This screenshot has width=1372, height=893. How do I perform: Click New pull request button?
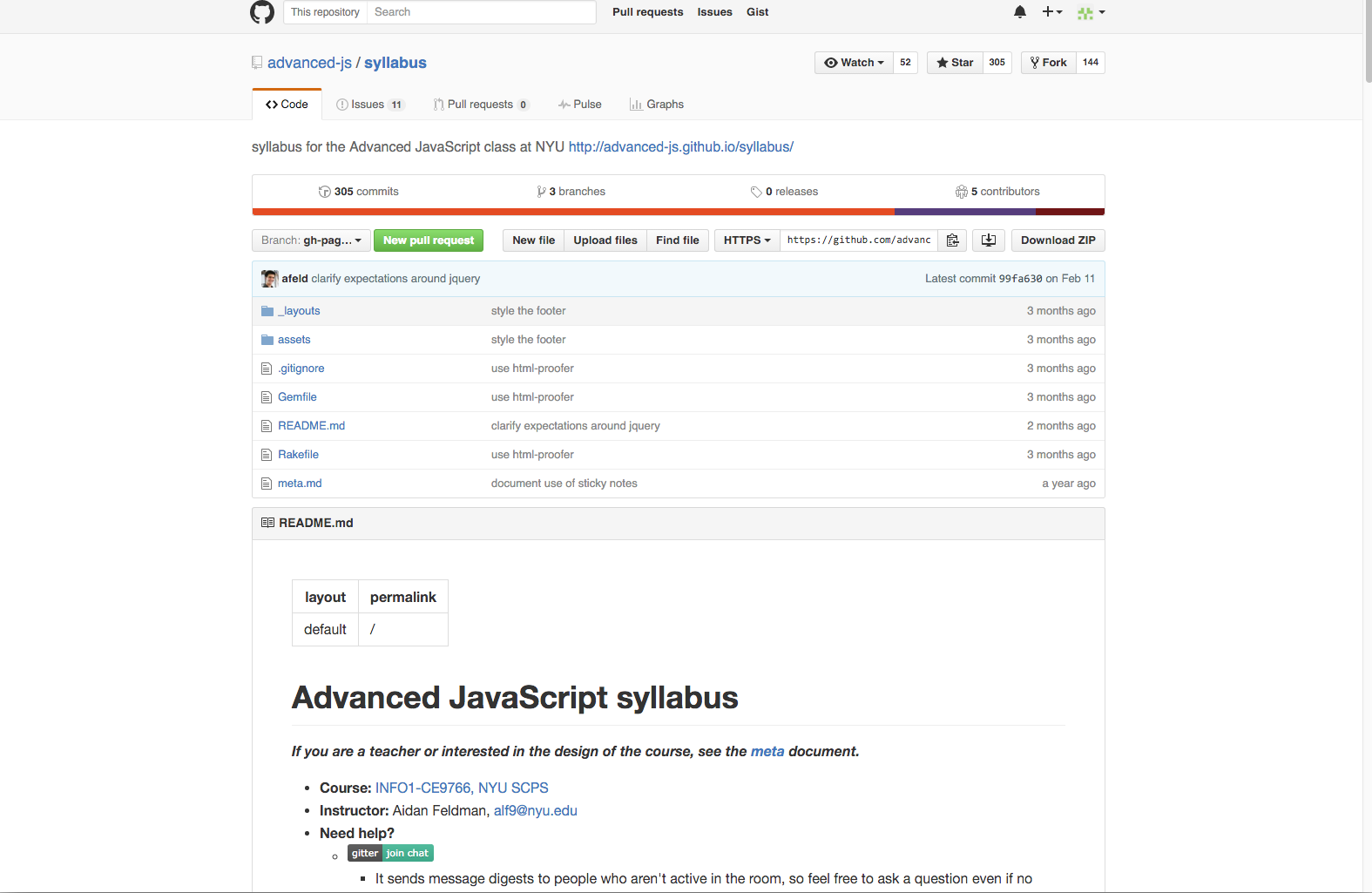(429, 240)
